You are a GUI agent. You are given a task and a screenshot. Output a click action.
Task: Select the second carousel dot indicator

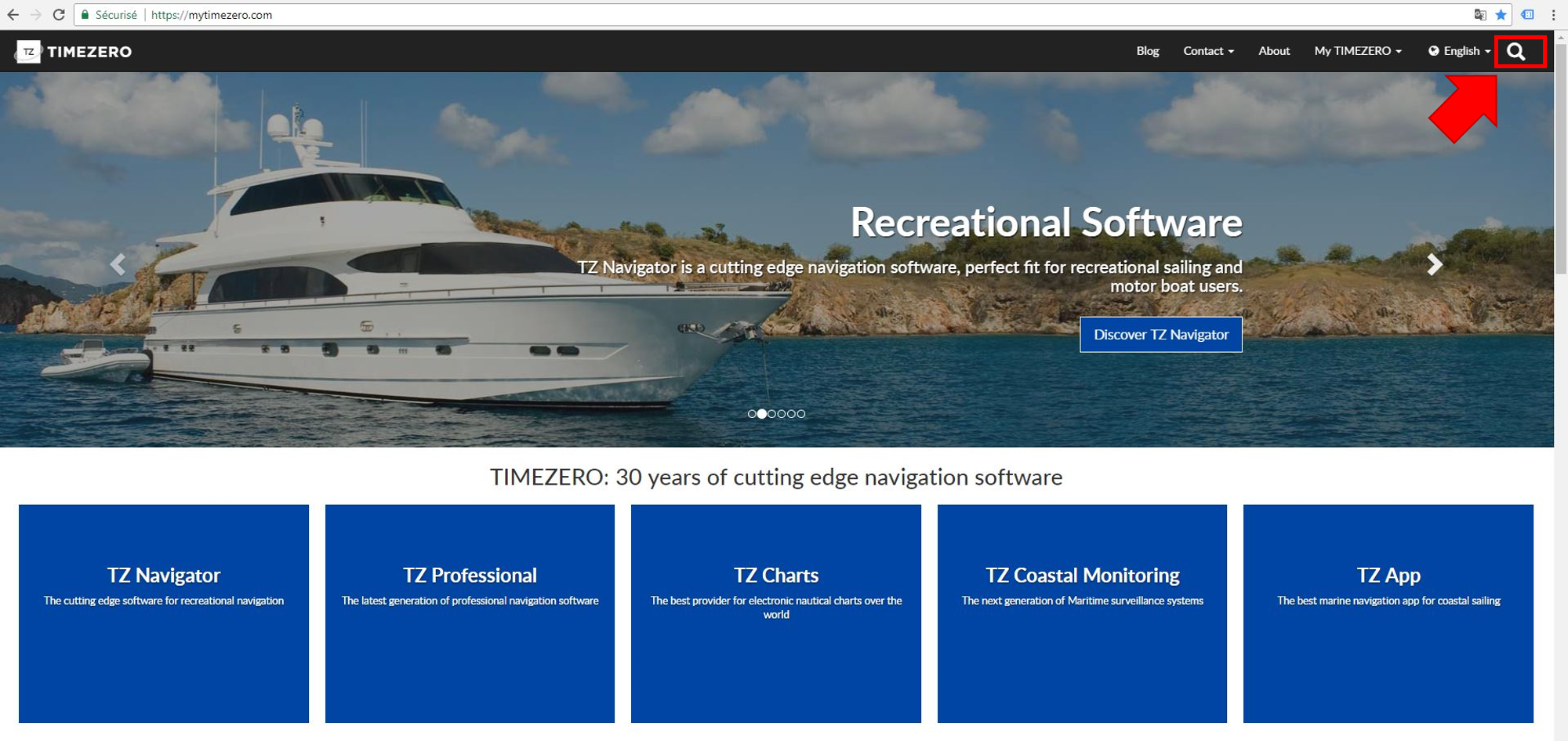tap(761, 413)
